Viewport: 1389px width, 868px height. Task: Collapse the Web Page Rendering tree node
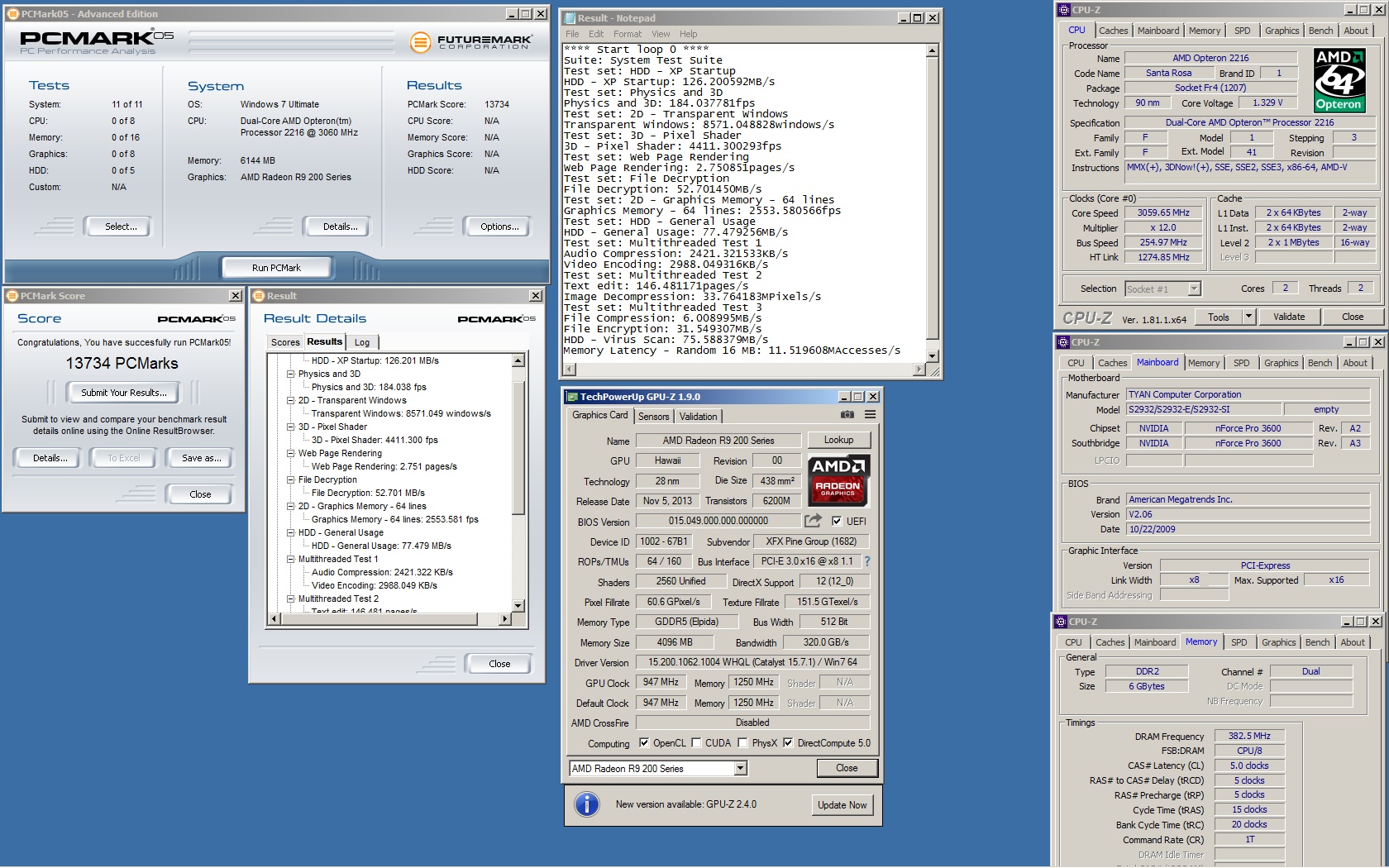[291, 453]
